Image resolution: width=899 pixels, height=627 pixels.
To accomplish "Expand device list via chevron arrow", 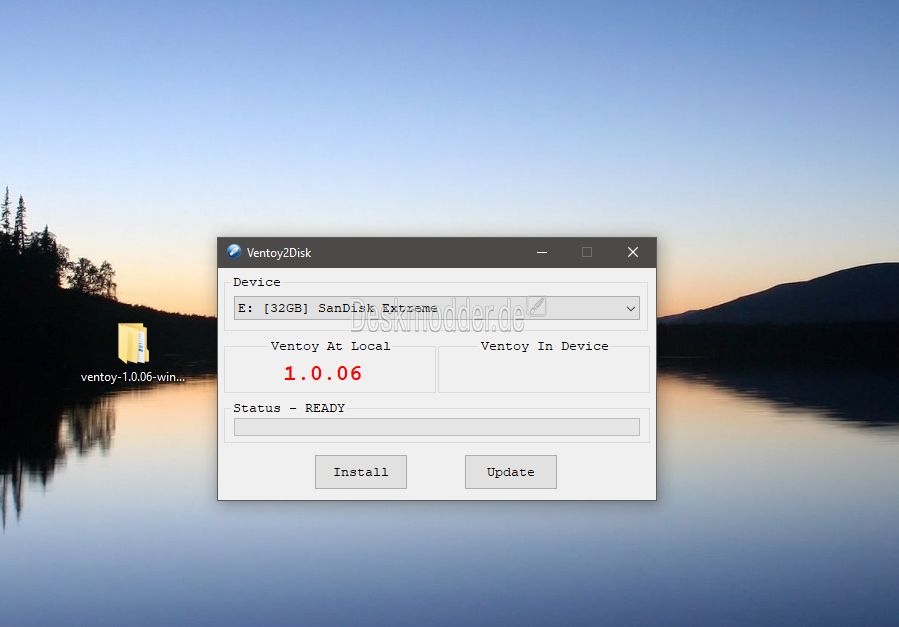I will [x=631, y=308].
